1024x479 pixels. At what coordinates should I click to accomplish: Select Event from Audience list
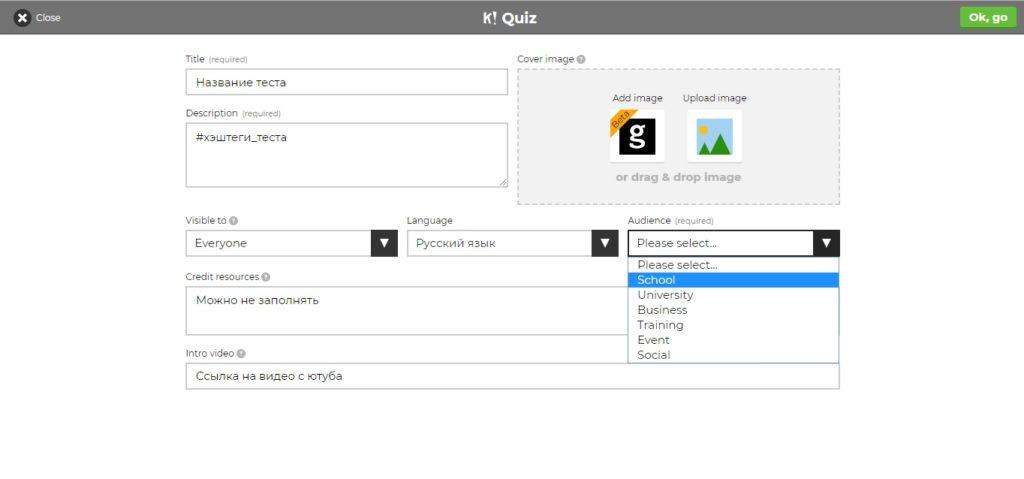733,340
